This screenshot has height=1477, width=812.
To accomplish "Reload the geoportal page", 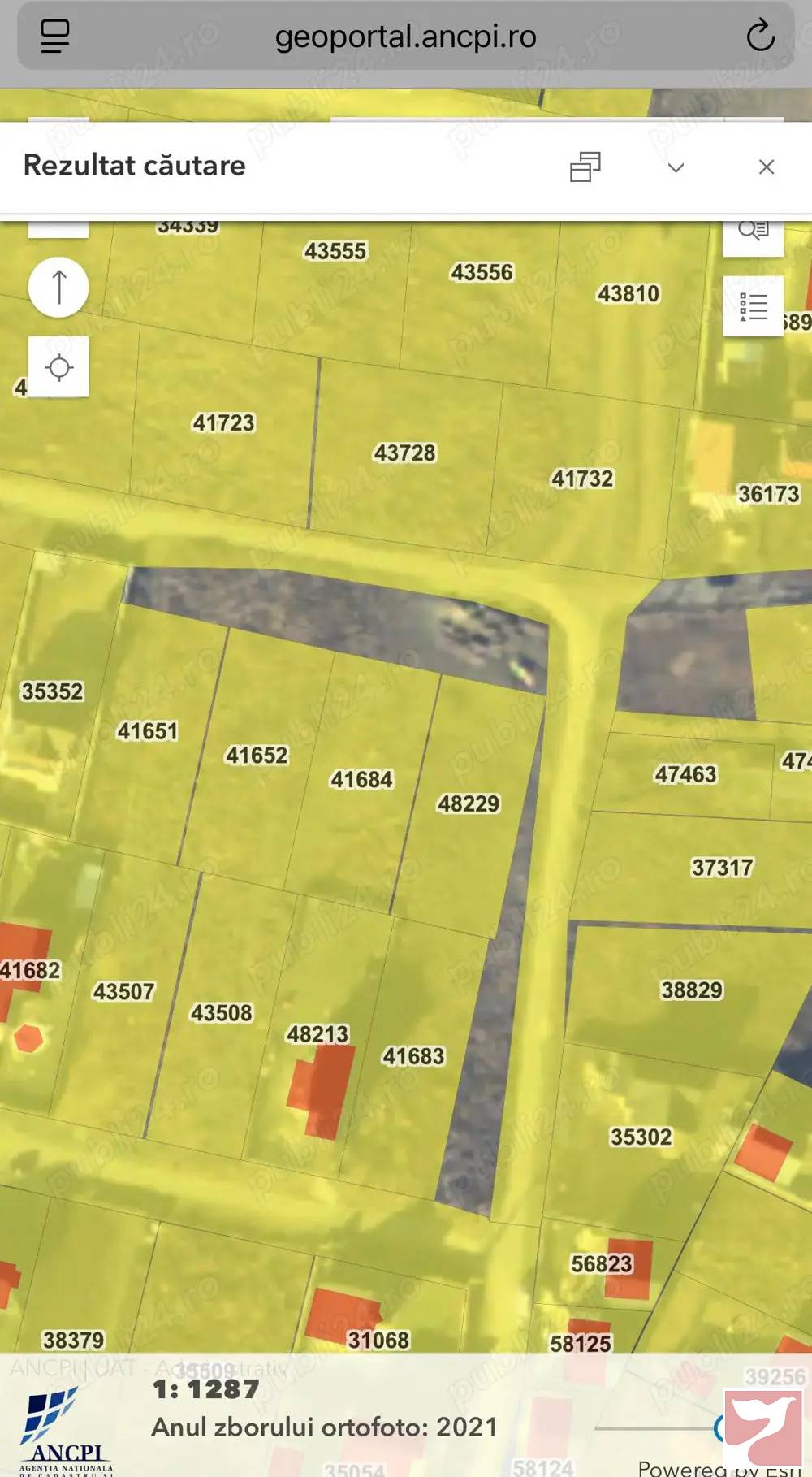I will (760, 36).
